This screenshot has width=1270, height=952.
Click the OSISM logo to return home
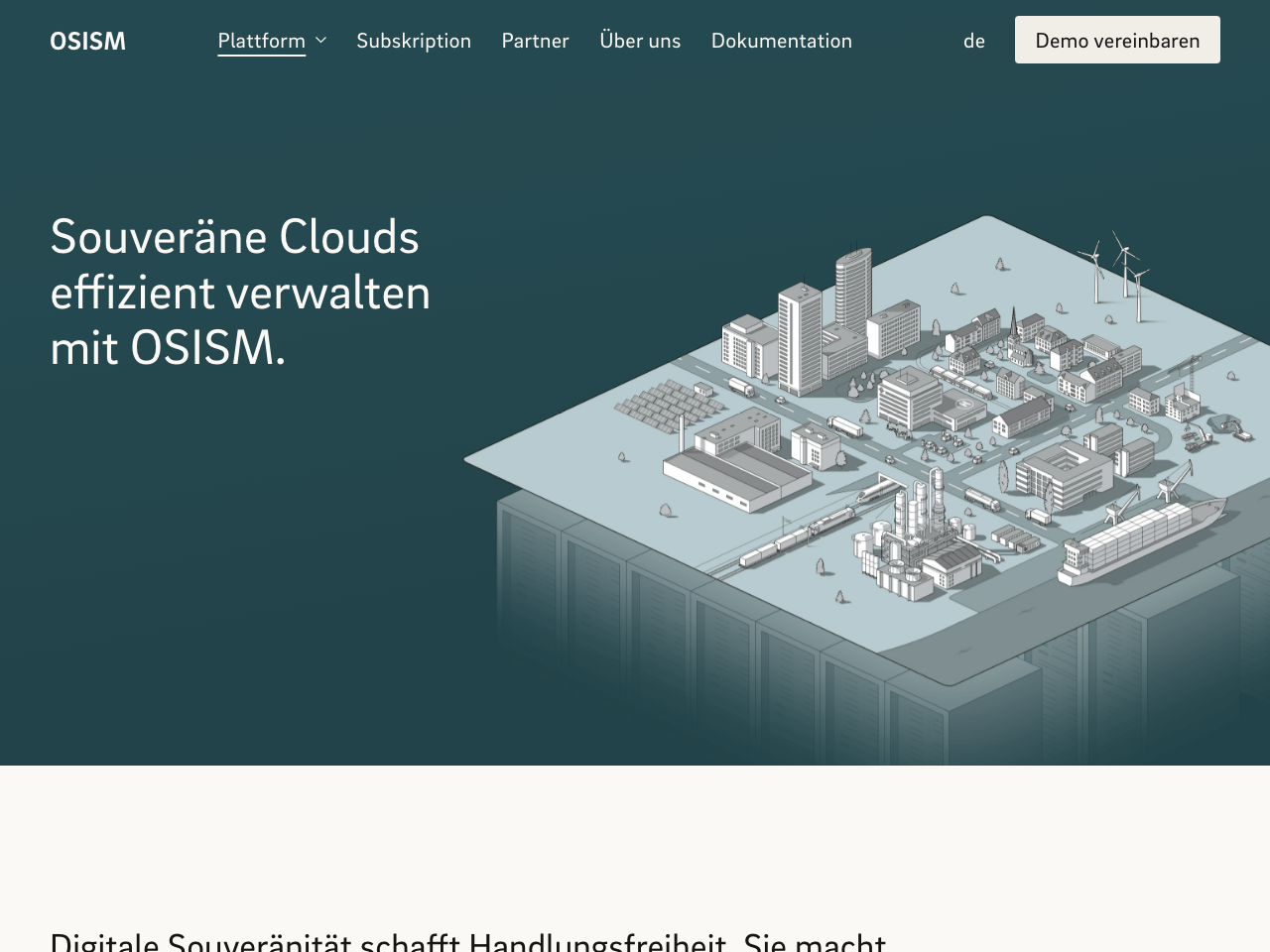tap(87, 40)
